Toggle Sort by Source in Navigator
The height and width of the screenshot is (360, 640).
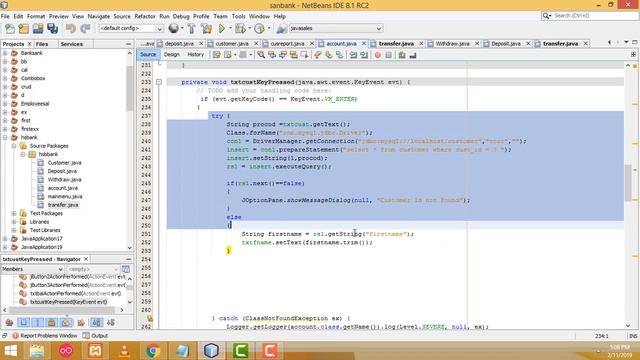click(111, 323)
